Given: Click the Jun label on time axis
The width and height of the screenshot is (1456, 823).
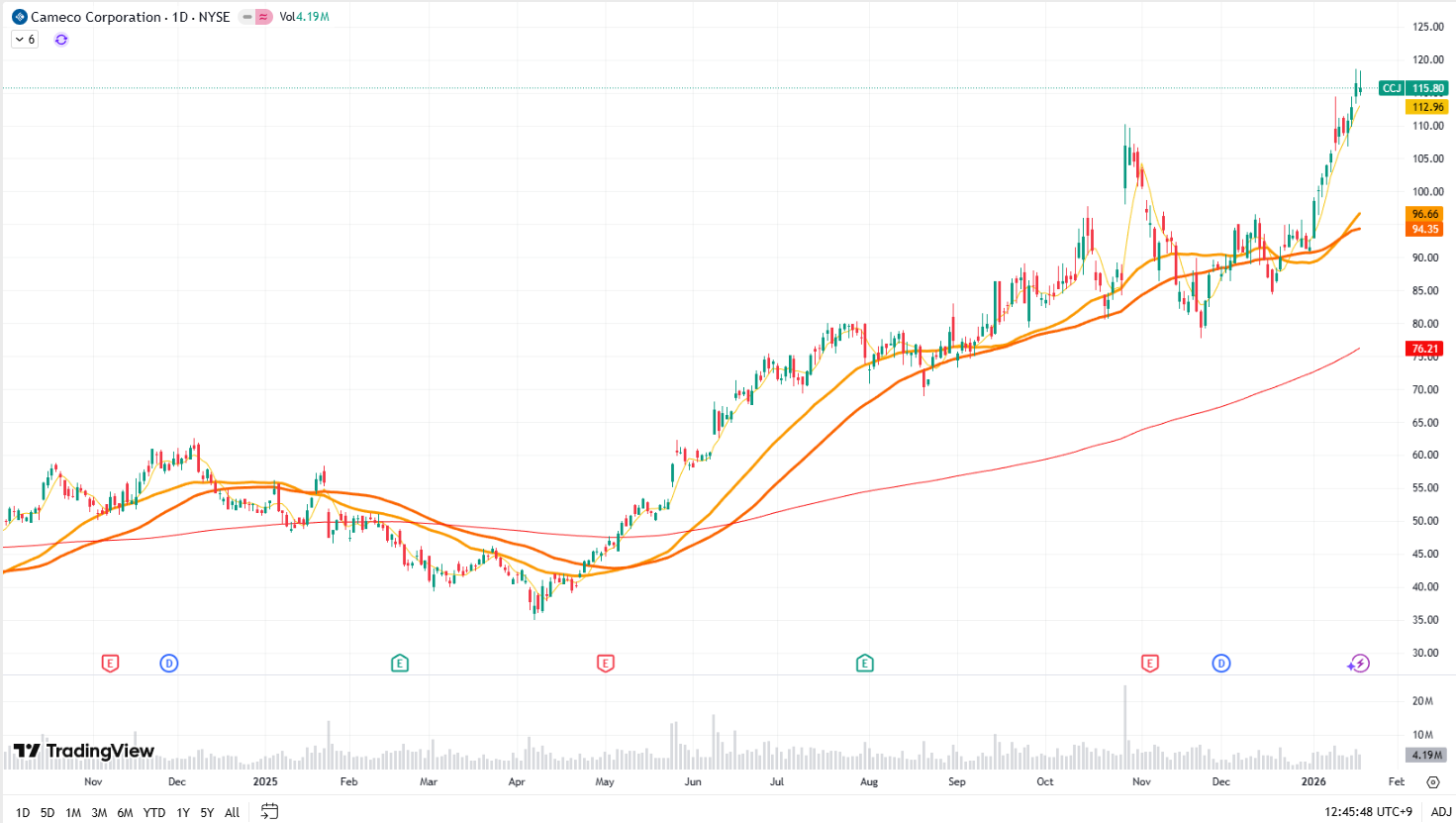Looking at the screenshot, I should [693, 781].
